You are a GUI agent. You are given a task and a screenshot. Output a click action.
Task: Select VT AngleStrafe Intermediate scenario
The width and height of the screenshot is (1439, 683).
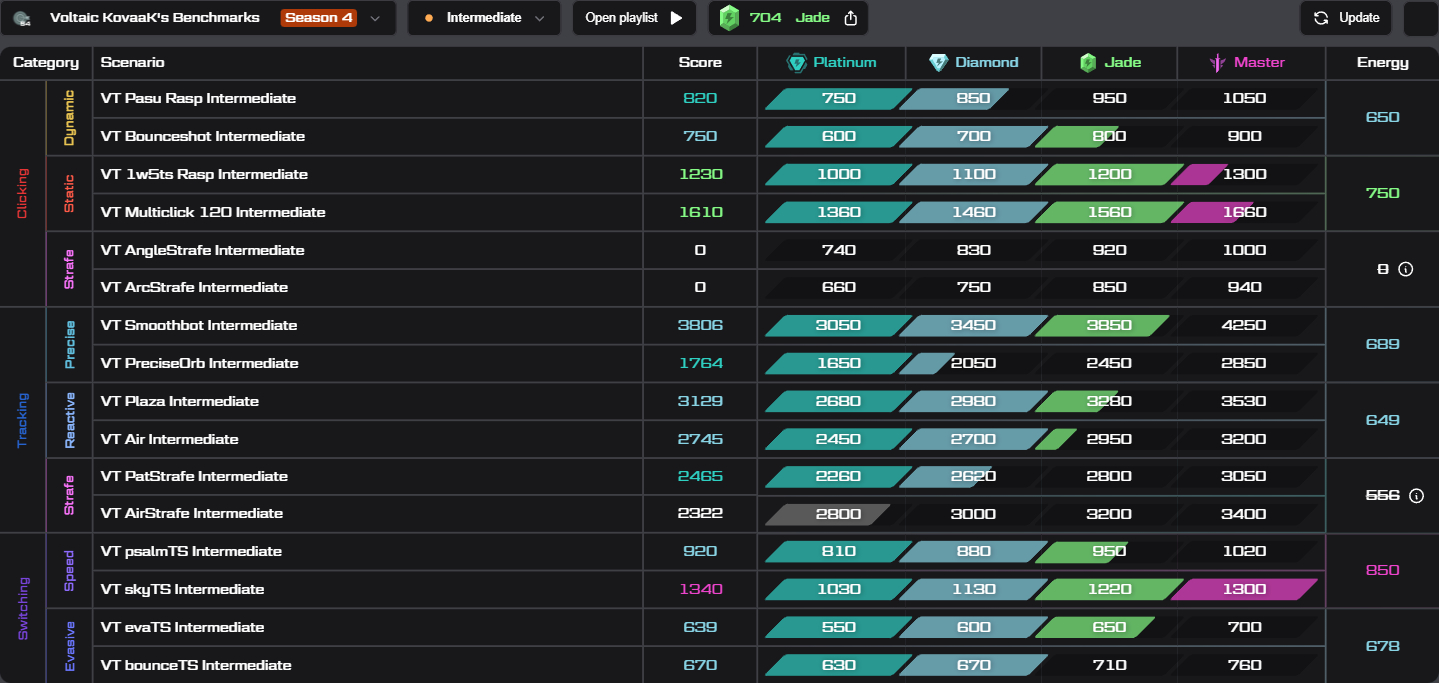point(203,251)
